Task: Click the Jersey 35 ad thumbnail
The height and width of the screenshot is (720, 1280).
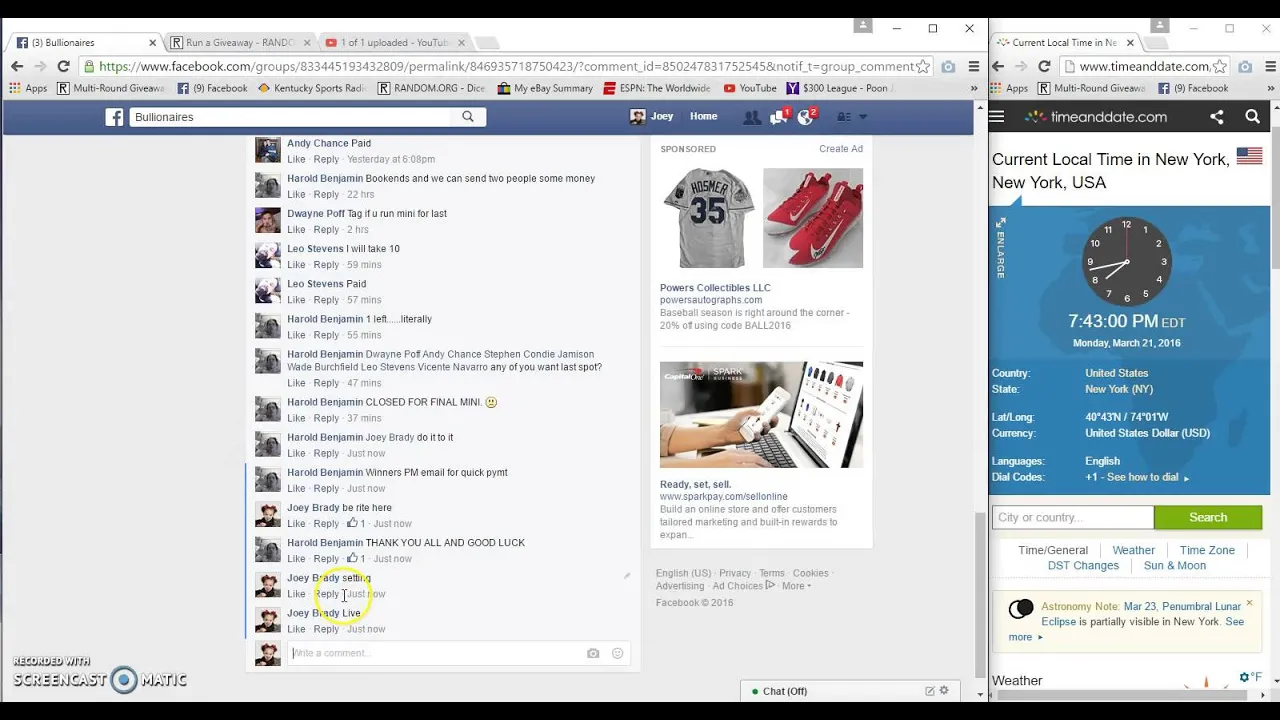Action: pos(709,218)
